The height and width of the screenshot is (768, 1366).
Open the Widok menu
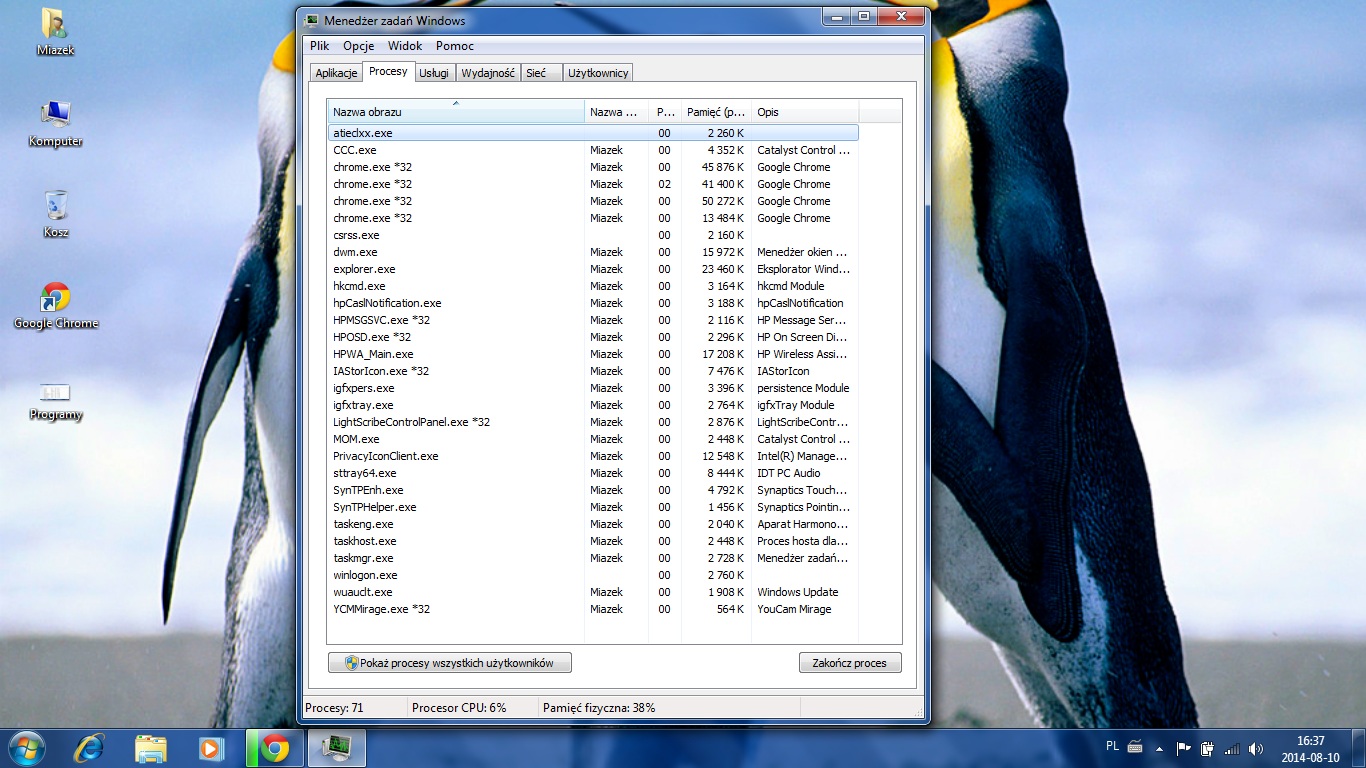coord(405,46)
